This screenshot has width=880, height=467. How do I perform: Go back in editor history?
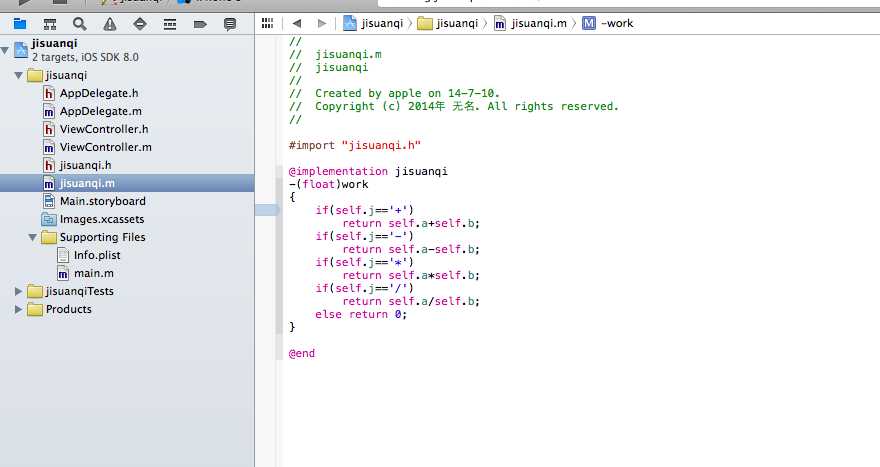coord(297,23)
